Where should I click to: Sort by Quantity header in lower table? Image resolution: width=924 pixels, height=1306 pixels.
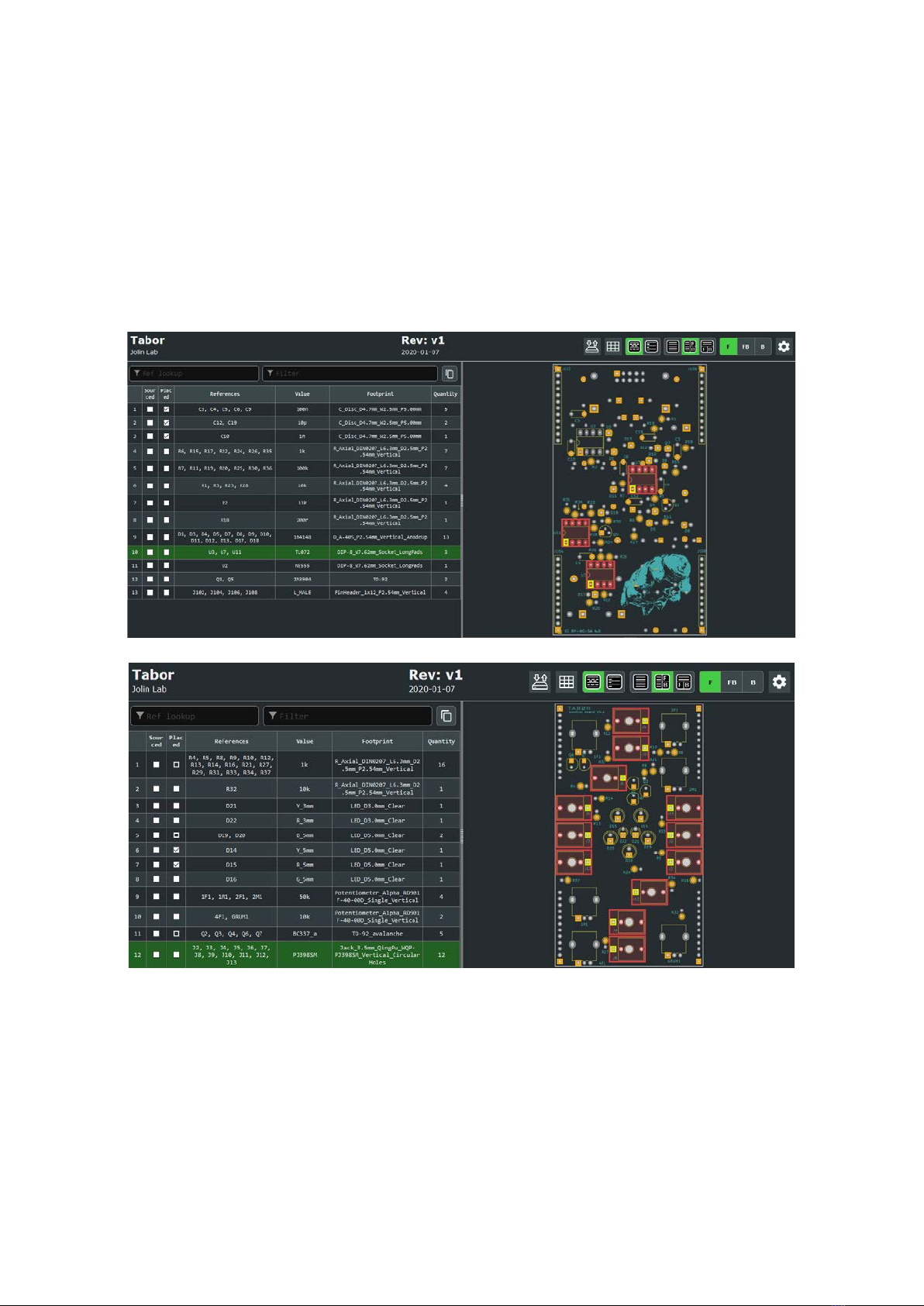coord(441,741)
